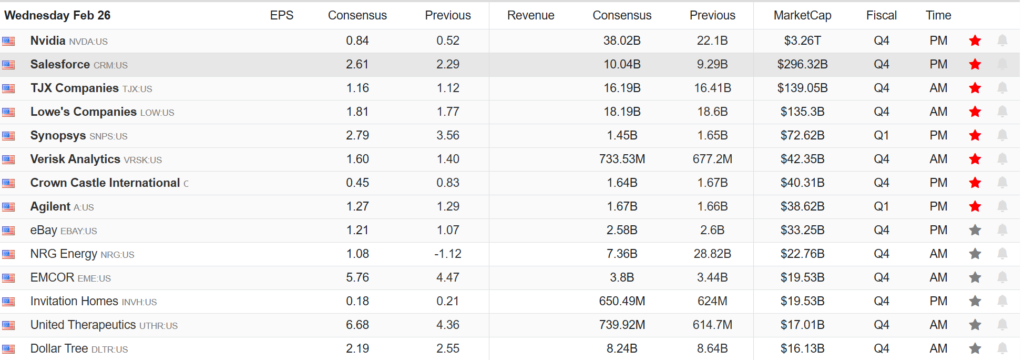Click the Revenue column header

pyautogui.click(x=530, y=15)
